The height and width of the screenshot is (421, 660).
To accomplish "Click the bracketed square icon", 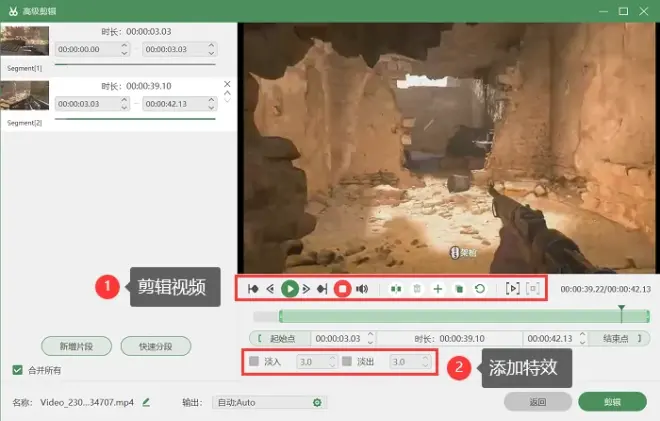I will click(533, 289).
